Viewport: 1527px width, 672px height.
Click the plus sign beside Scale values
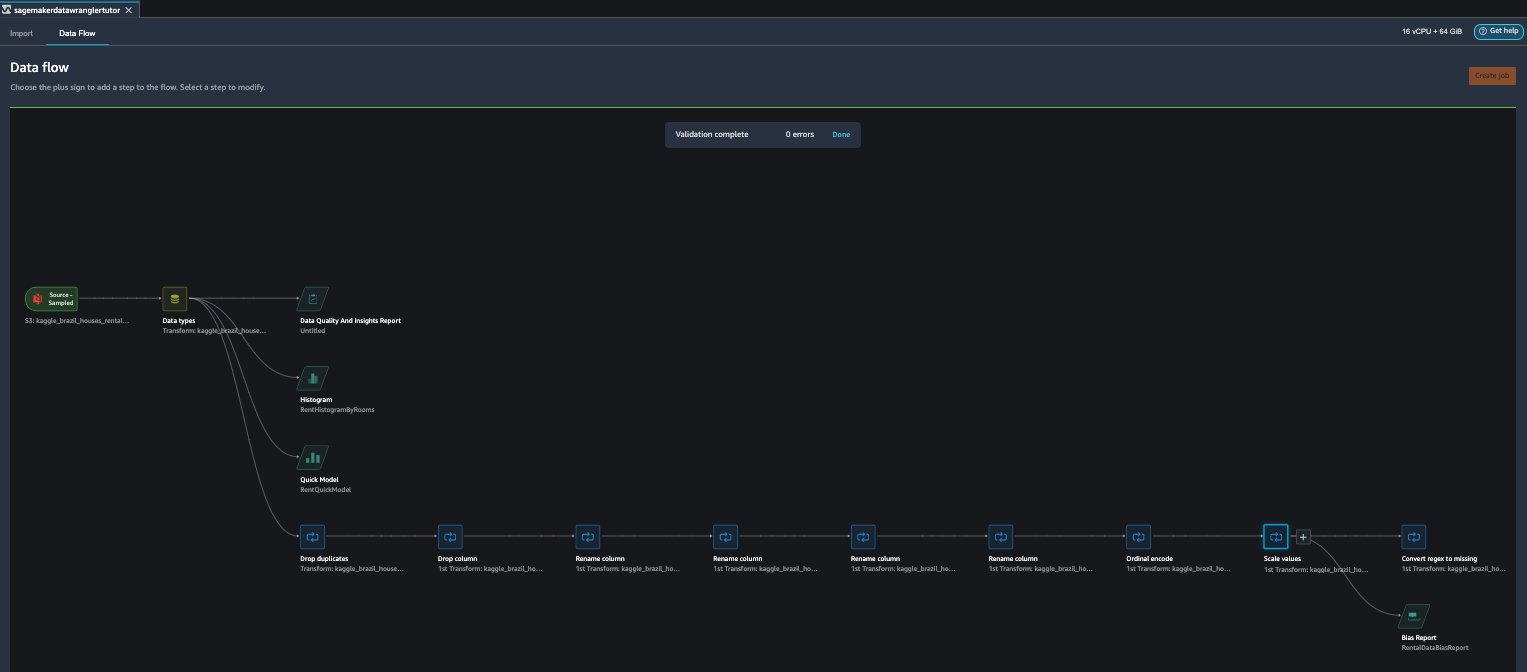(1303, 537)
